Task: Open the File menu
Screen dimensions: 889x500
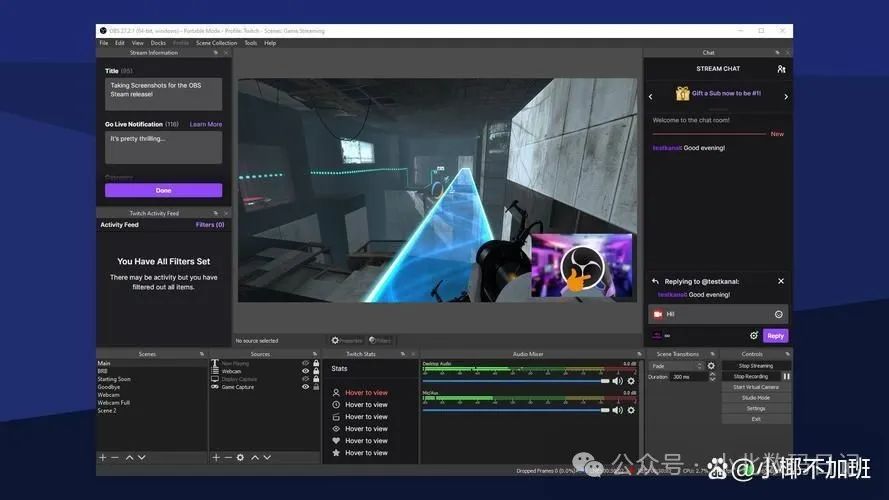Action: [x=104, y=43]
